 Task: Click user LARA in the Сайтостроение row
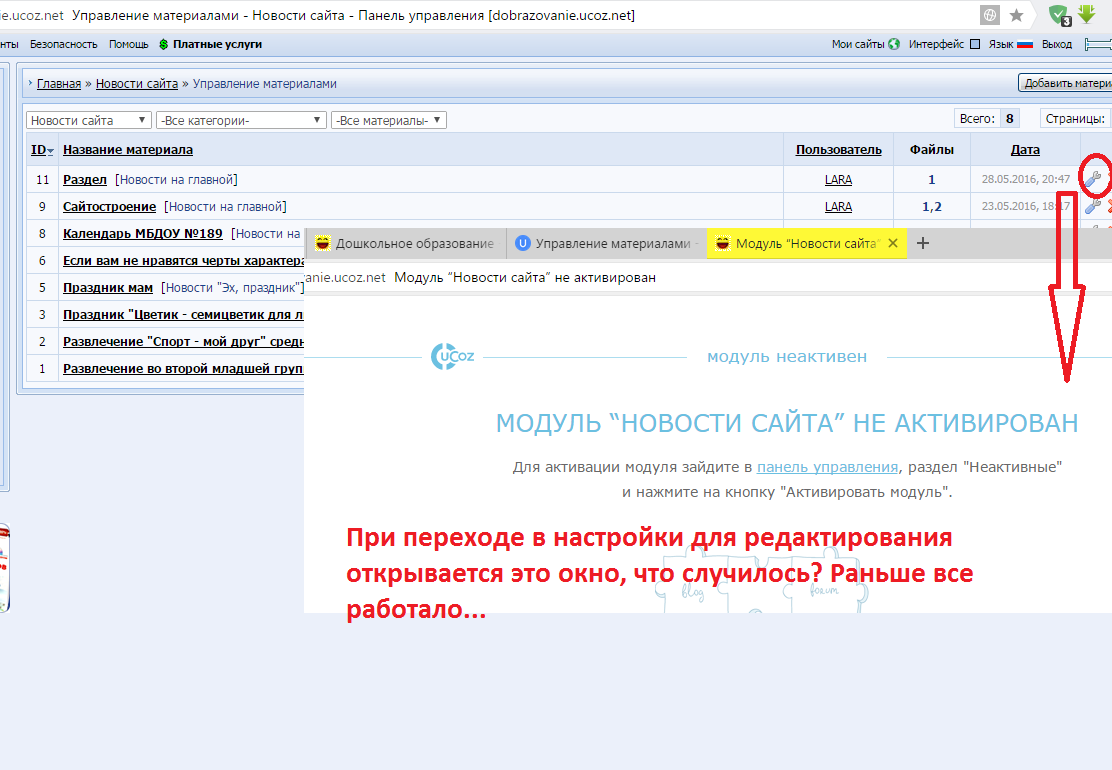(x=838, y=206)
